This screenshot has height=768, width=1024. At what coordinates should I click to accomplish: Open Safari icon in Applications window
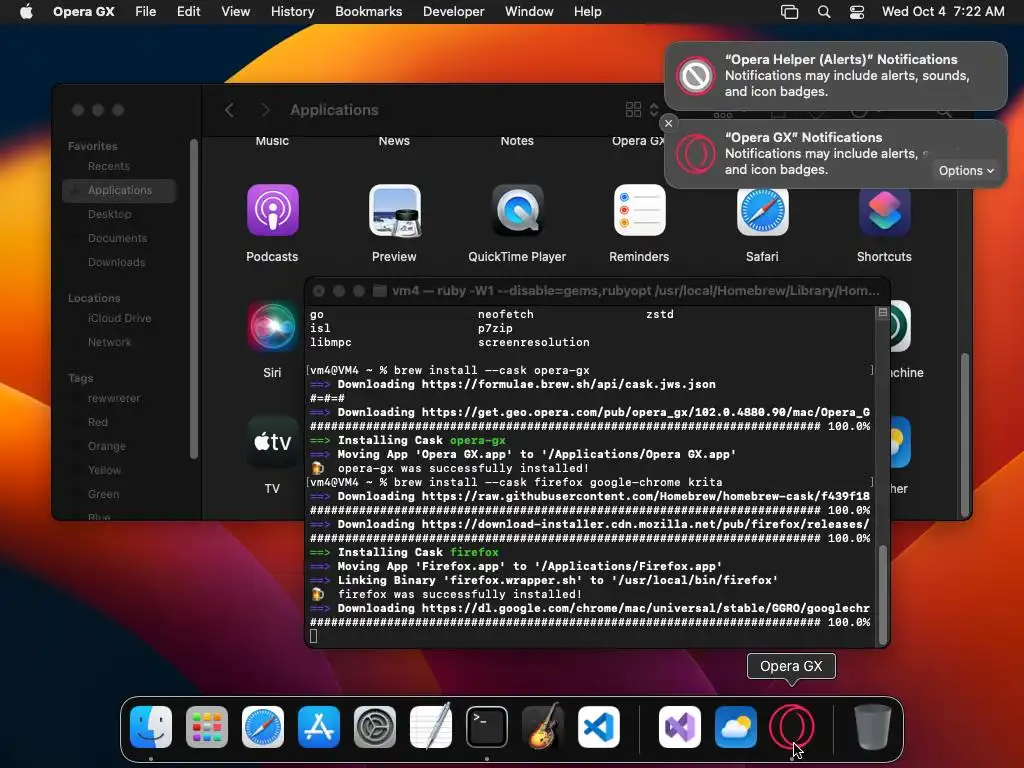point(762,212)
